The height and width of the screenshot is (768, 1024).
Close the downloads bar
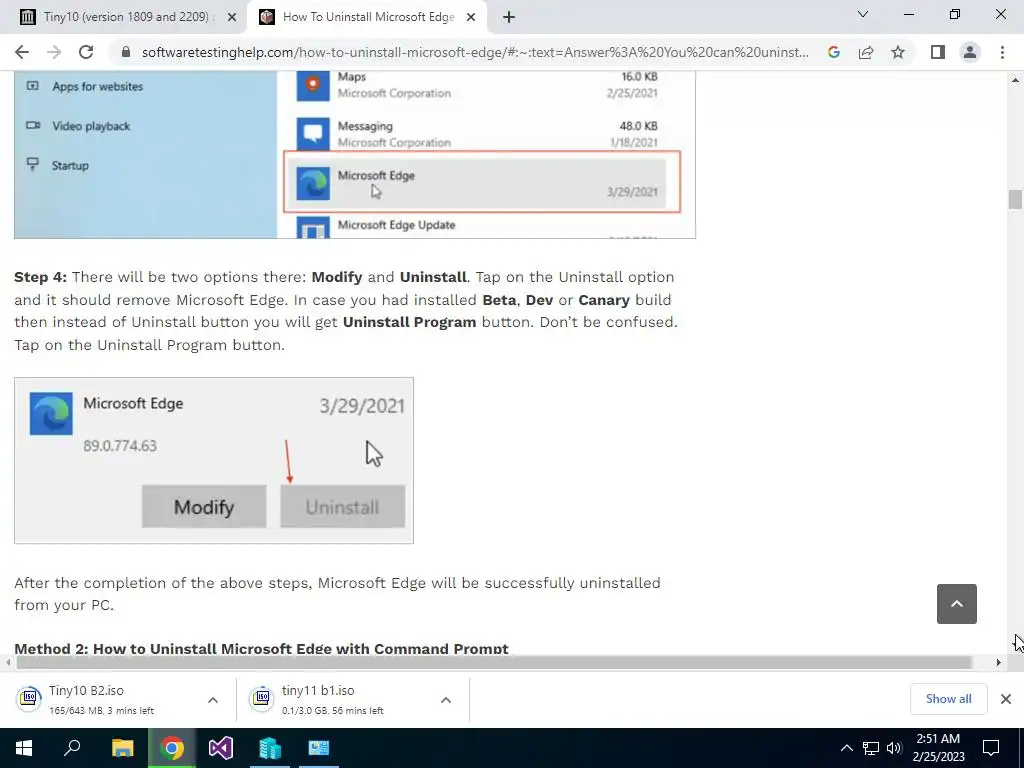pyautogui.click(x=1006, y=699)
